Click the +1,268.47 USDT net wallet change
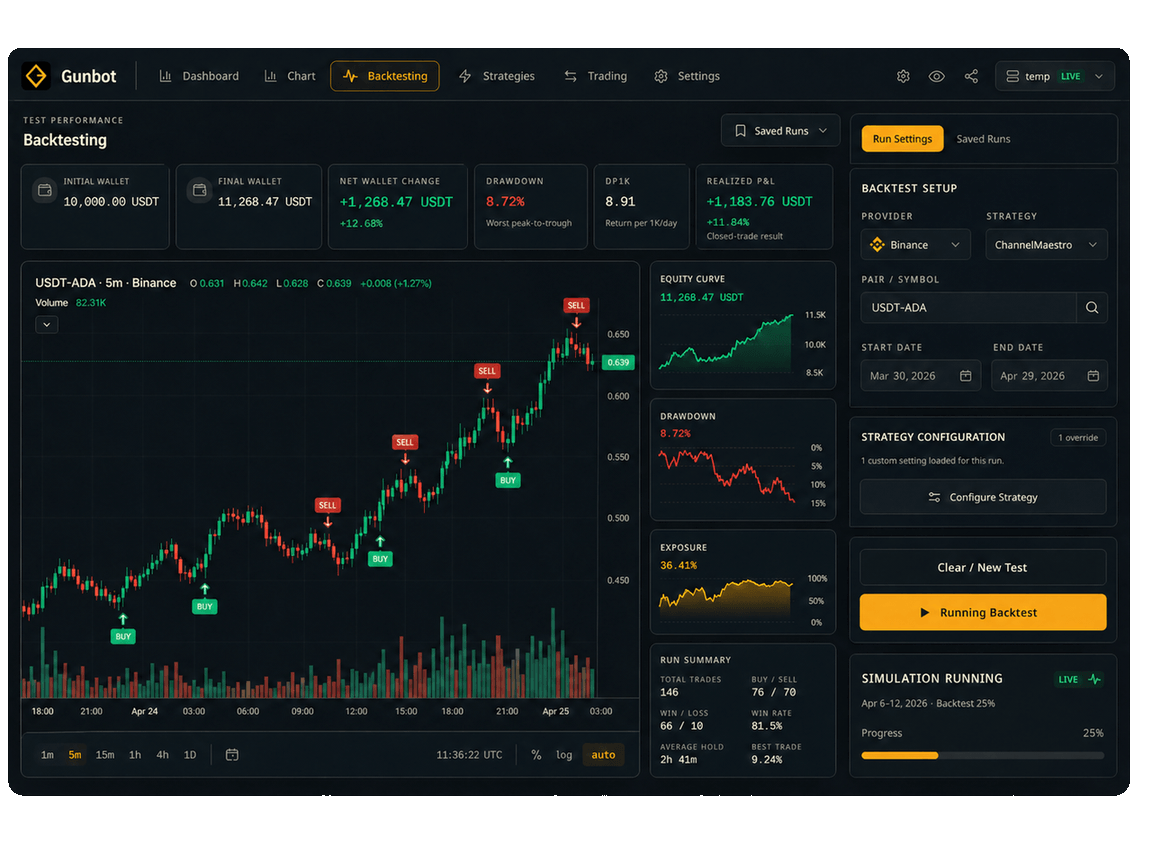1152x864 pixels. 396,202
